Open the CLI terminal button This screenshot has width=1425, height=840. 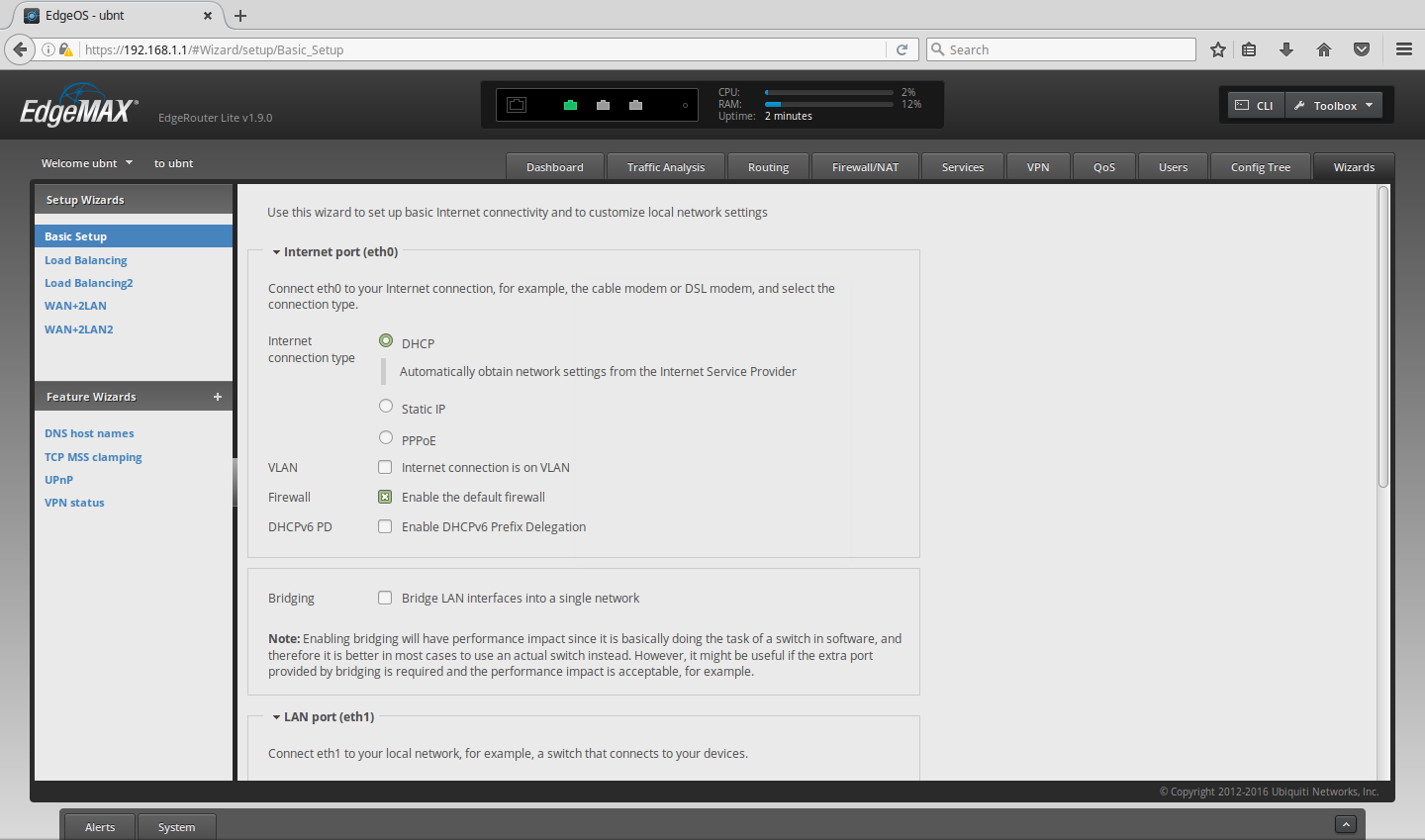(1254, 106)
